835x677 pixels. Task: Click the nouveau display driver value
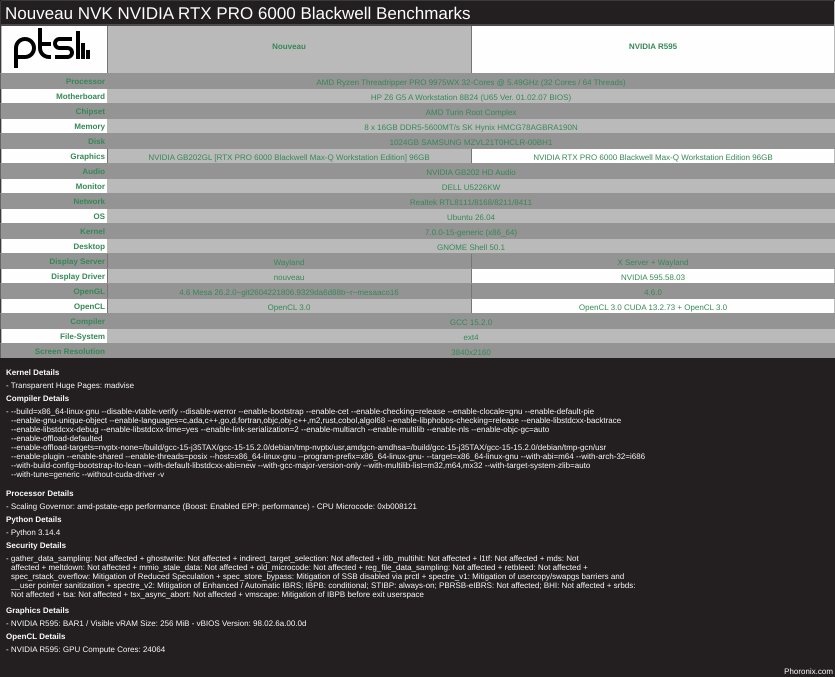[x=289, y=277]
